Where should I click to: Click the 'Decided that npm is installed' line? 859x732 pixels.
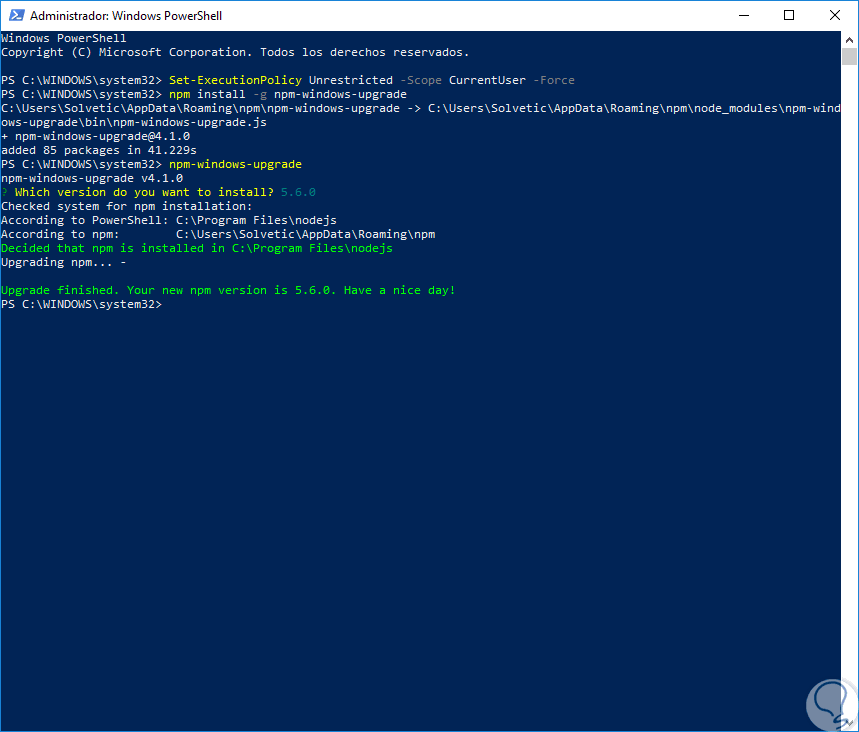(x=197, y=248)
